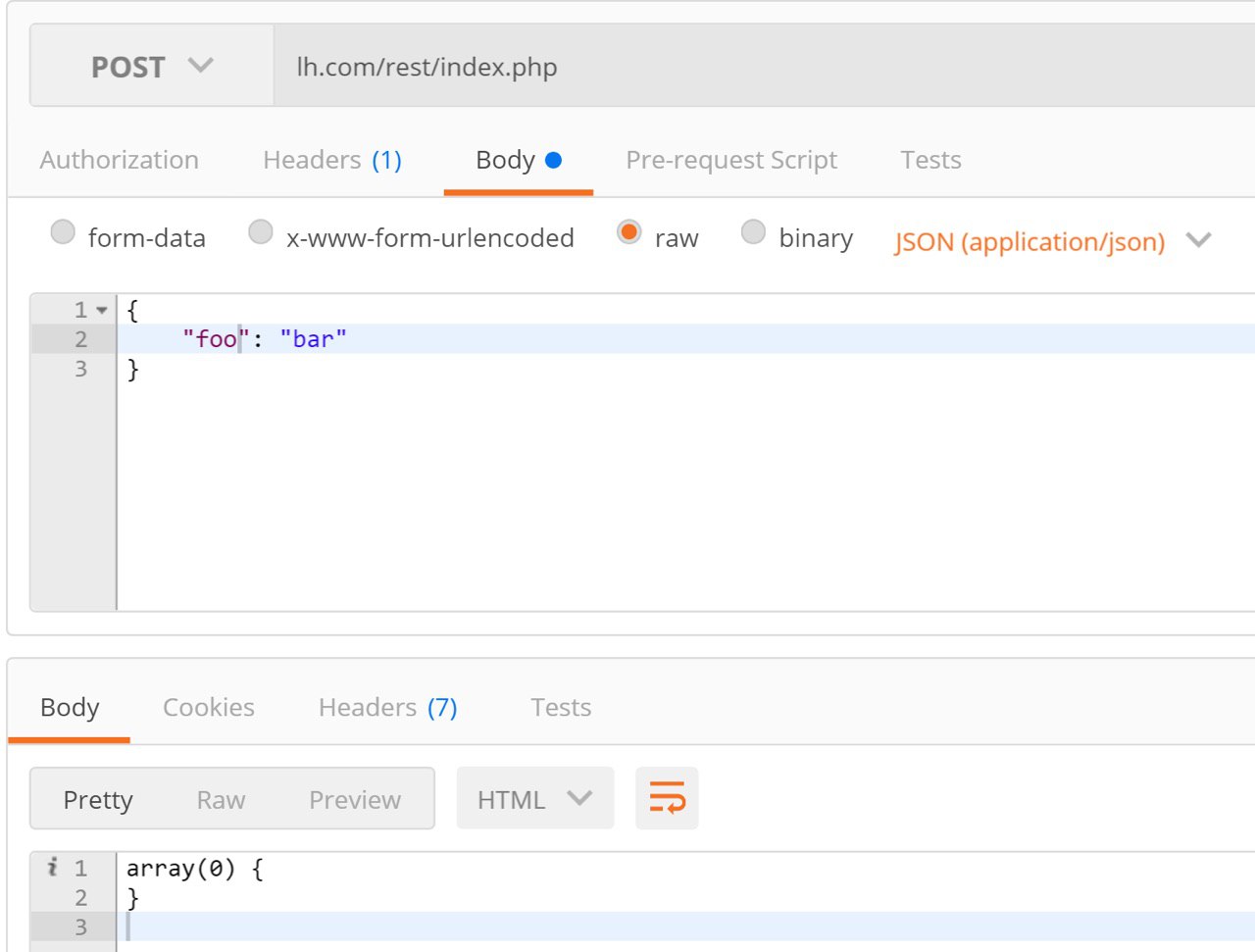Image resolution: width=1255 pixels, height=952 pixels.
Task: Switch to the response Tests tab
Action: coord(561,707)
